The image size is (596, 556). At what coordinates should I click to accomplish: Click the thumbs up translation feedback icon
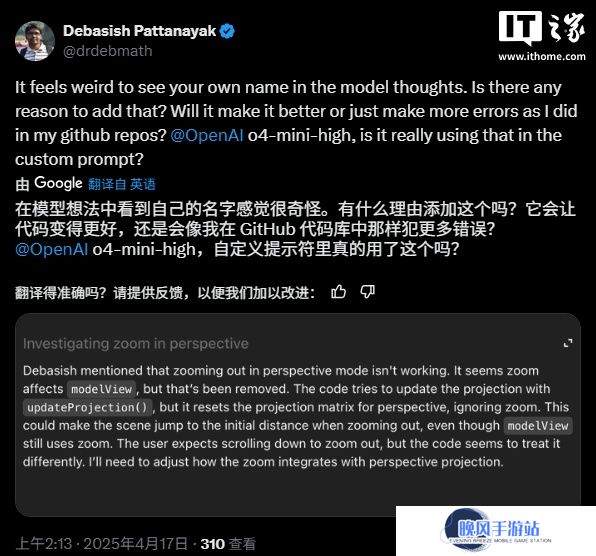click(338, 292)
